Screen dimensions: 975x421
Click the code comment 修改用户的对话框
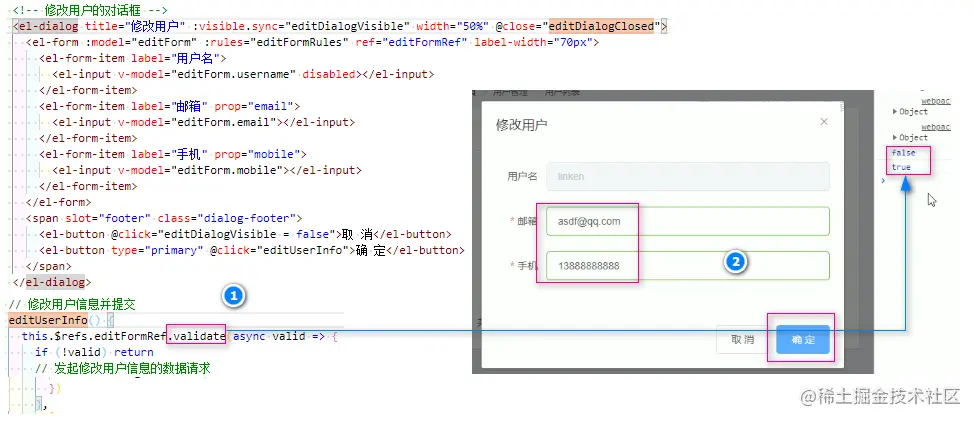[x=90, y=11]
